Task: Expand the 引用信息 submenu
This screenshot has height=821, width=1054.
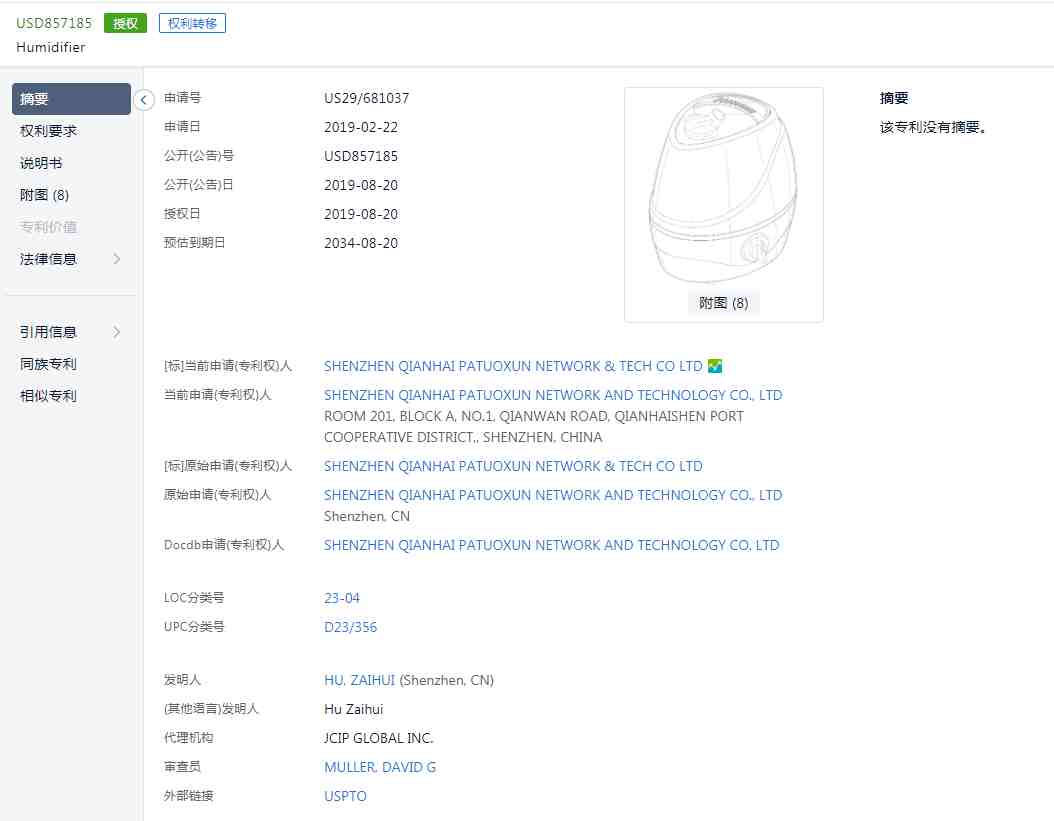Action: 116,332
